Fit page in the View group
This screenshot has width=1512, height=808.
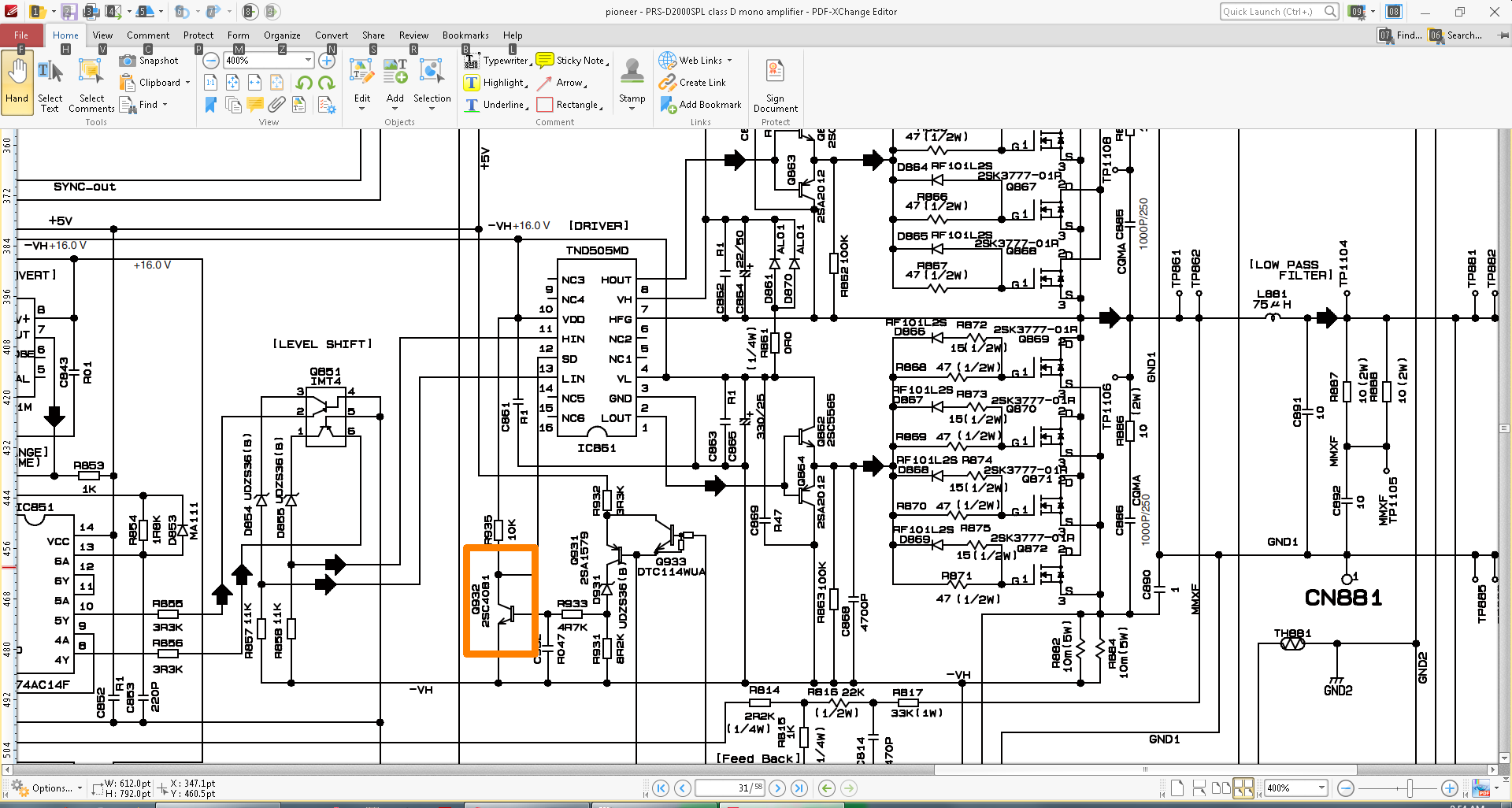233,83
